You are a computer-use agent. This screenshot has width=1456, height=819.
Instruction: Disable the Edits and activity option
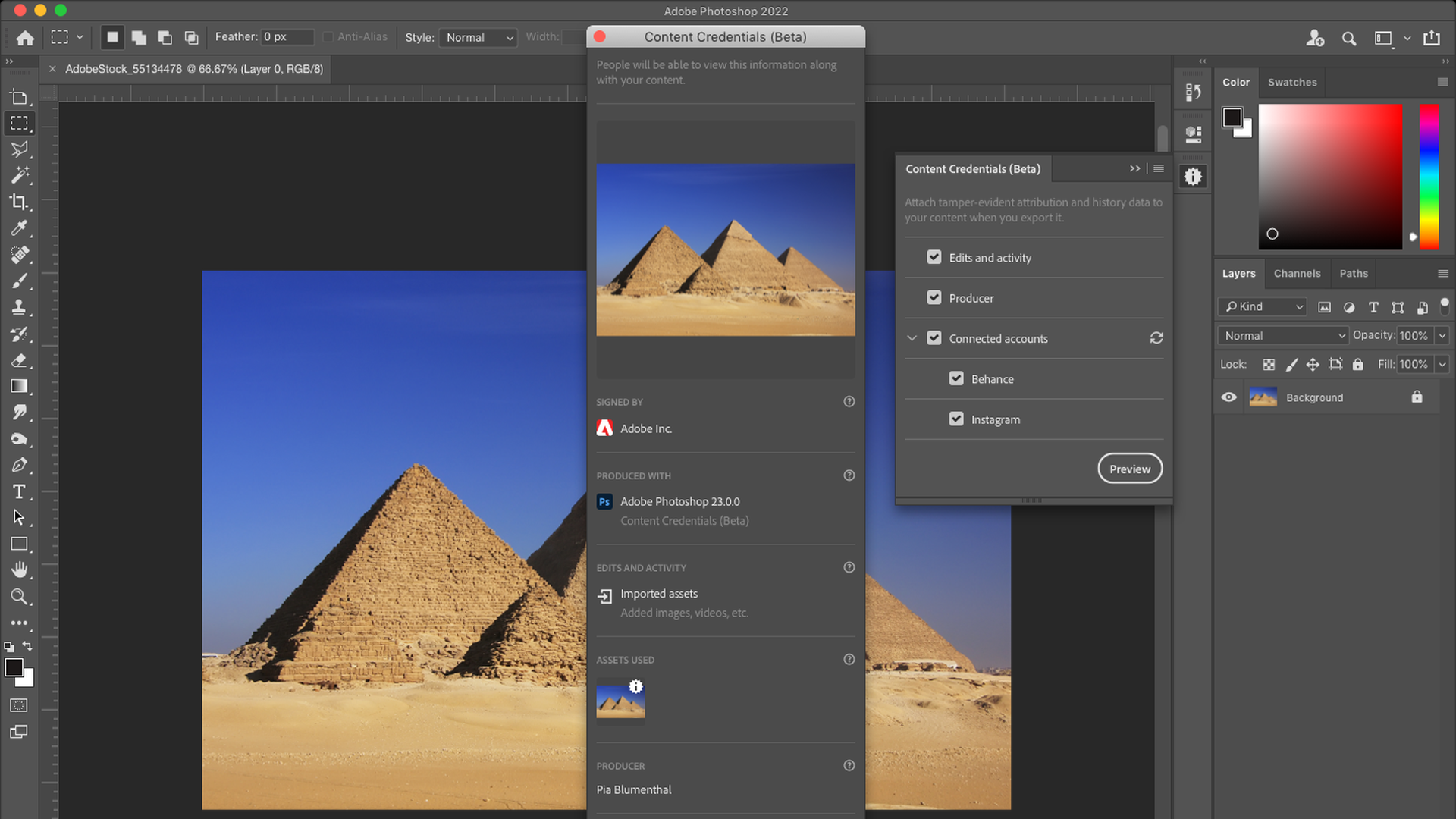click(x=934, y=257)
